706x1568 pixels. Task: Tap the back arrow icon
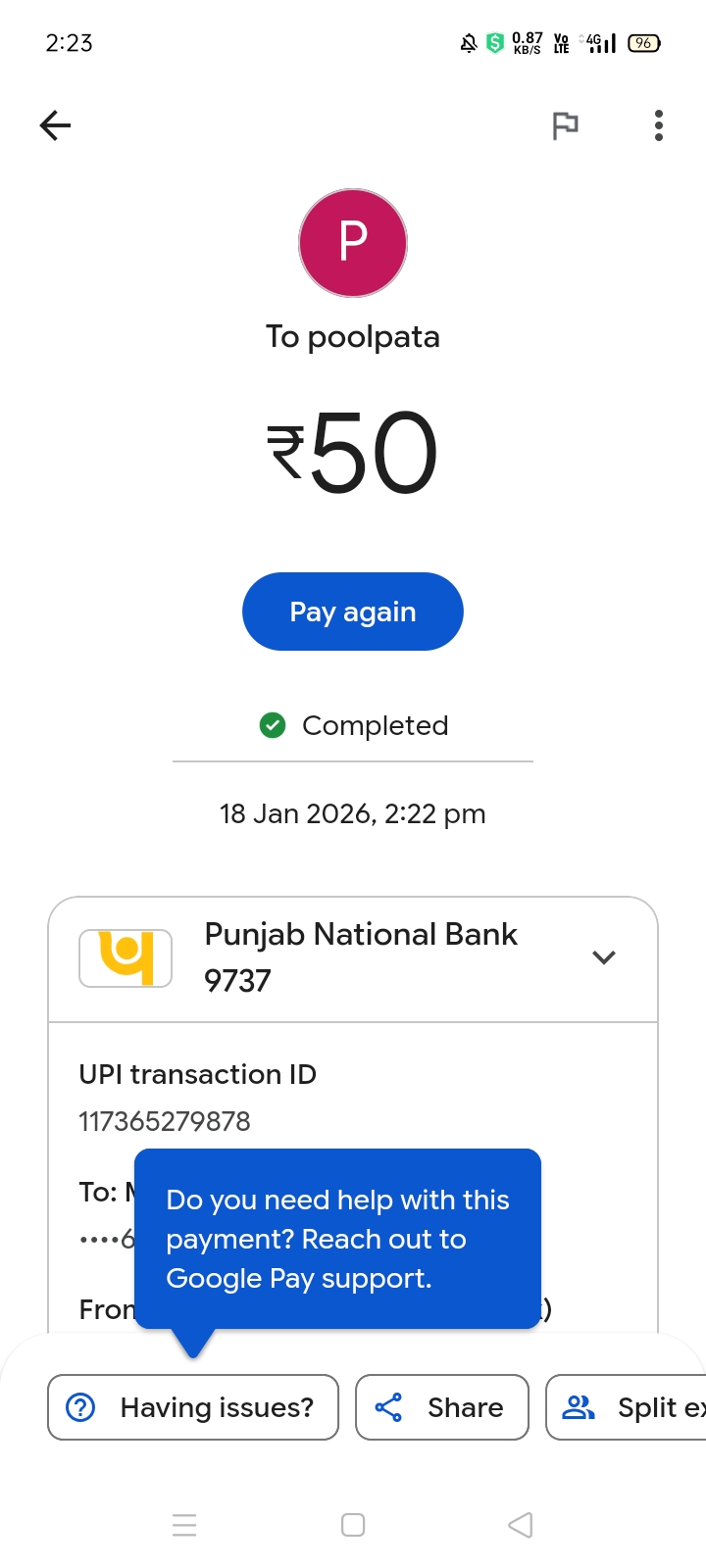pyautogui.click(x=56, y=125)
